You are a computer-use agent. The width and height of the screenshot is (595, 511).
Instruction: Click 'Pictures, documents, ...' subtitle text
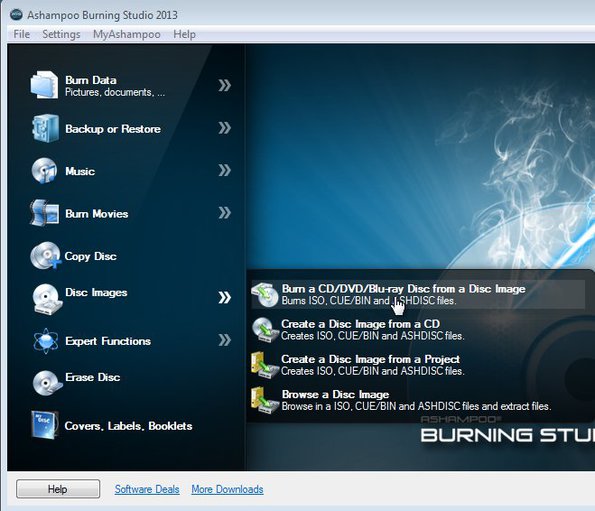click(115, 92)
